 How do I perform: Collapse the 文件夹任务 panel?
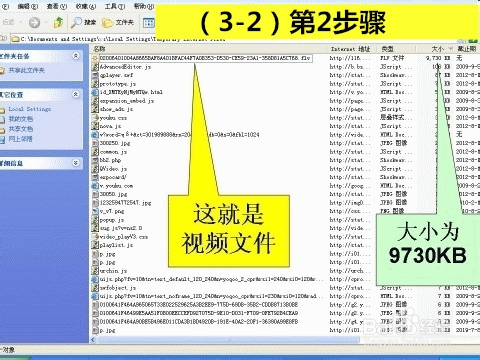coord(76,56)
